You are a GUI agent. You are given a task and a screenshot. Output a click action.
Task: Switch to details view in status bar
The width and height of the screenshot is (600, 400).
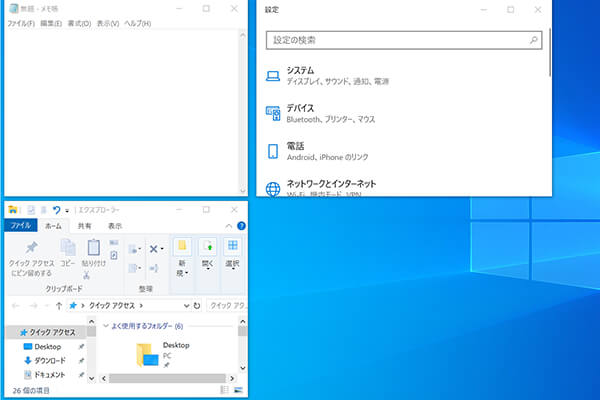(225, 390)
